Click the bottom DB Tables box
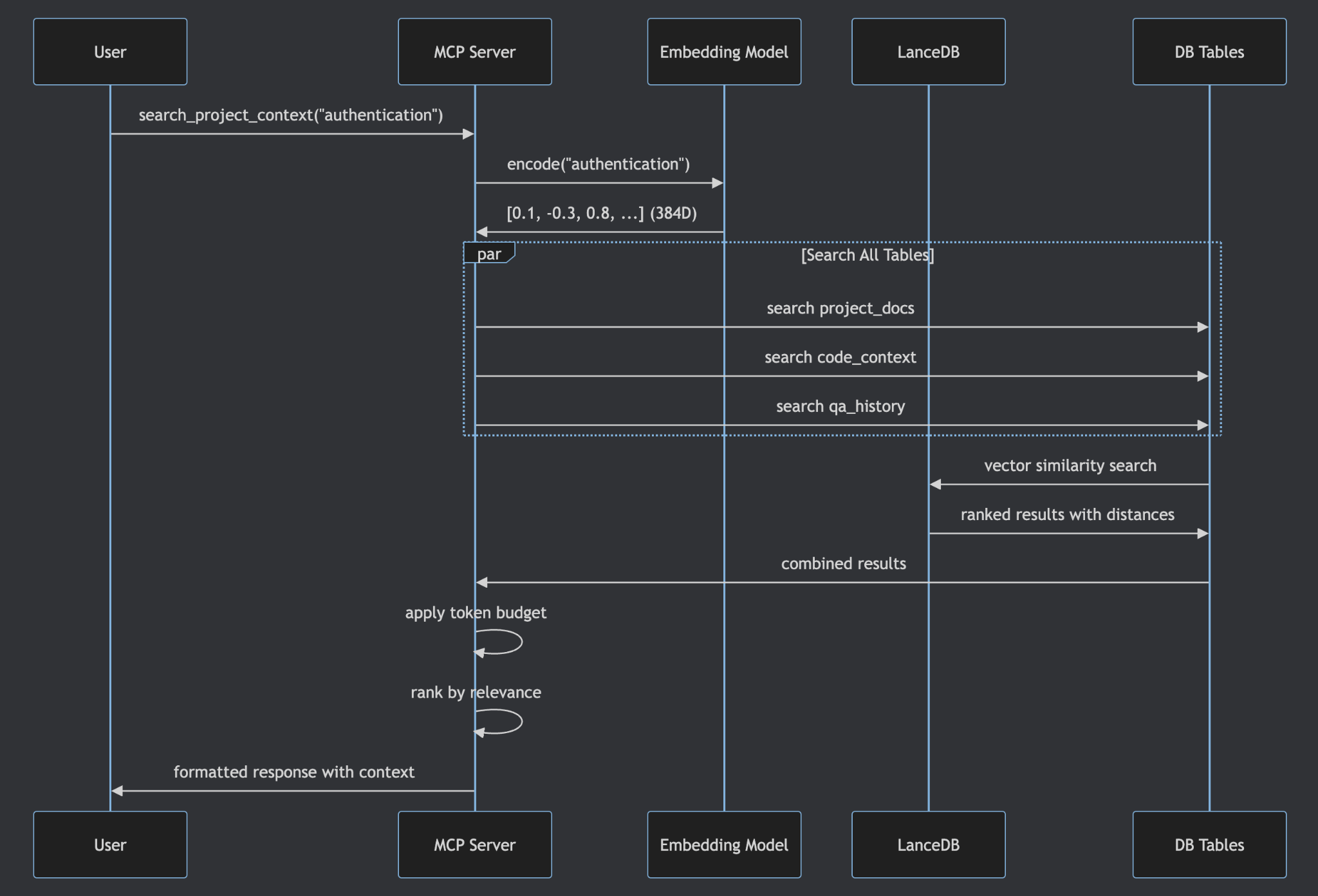This screenshot has height=896, width=1318. tap(1209, 845)
